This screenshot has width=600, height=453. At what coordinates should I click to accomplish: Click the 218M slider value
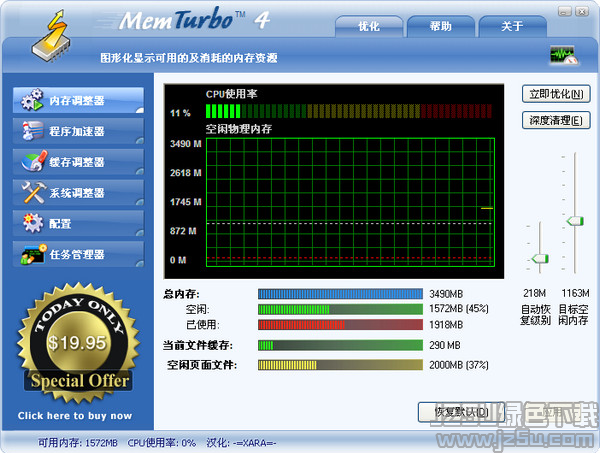click(x=535, y=293)
